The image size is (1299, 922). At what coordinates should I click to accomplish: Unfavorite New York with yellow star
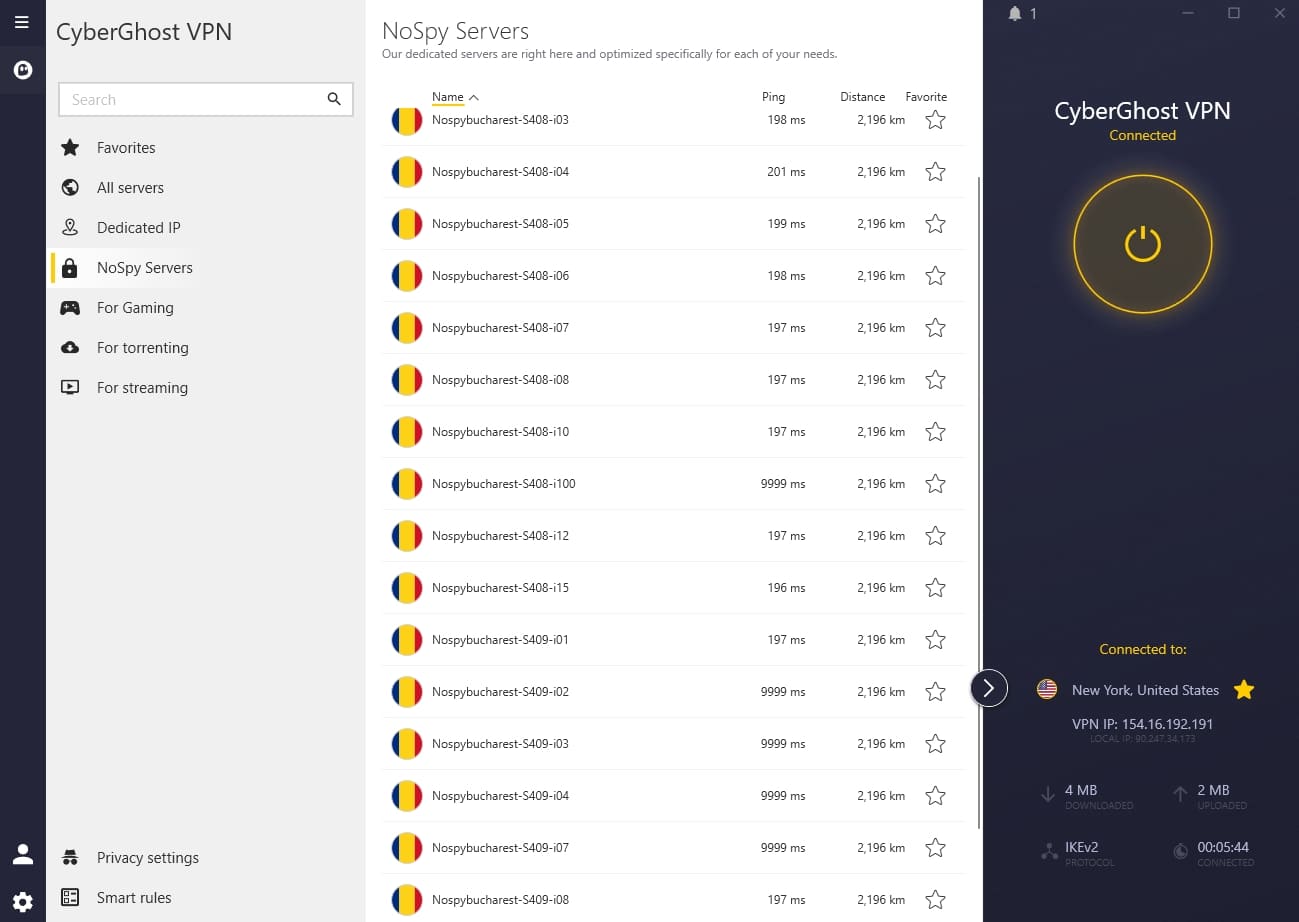1244,689
